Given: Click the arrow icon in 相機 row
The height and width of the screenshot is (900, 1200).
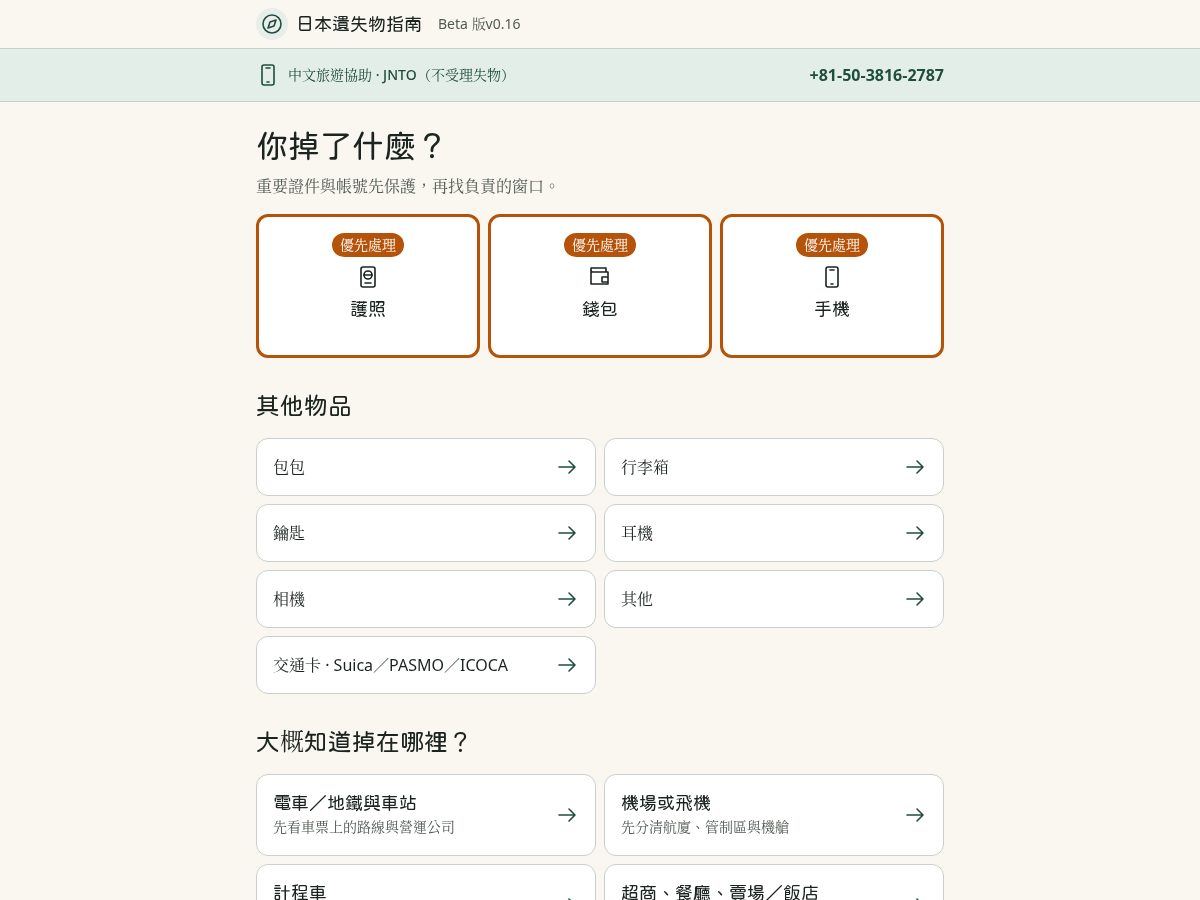Looking at the screenshot, I should pos(567,599).
